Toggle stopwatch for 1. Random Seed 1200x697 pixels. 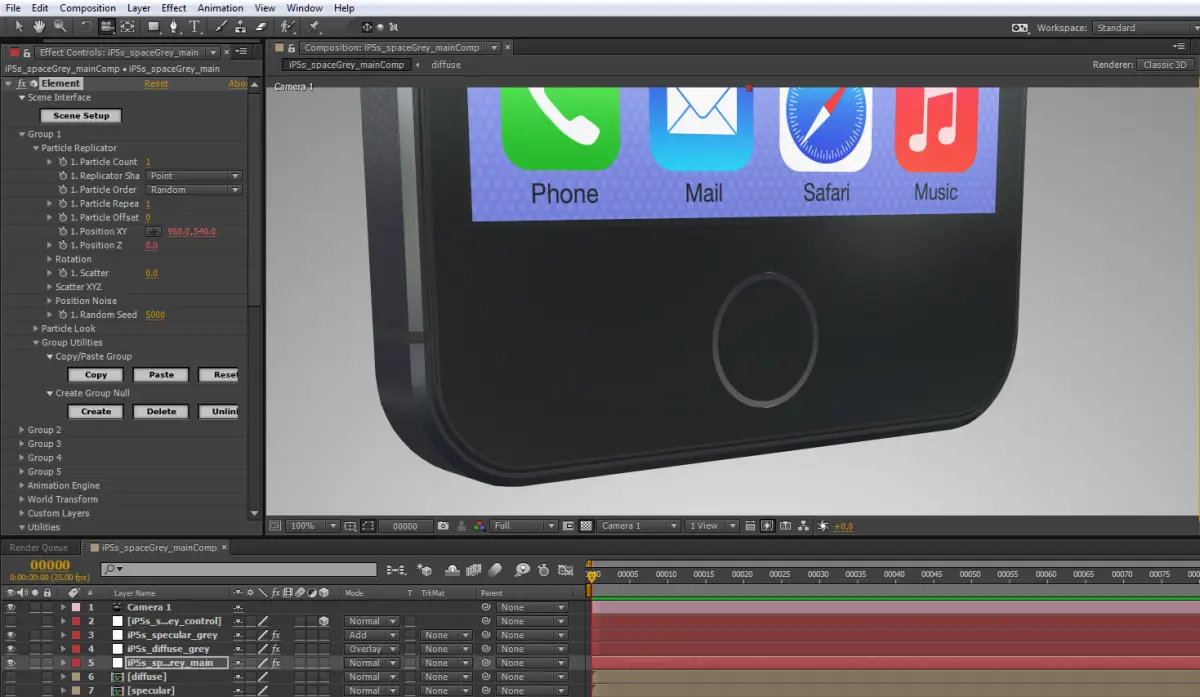pyautogui.click(x=62, y=315)
